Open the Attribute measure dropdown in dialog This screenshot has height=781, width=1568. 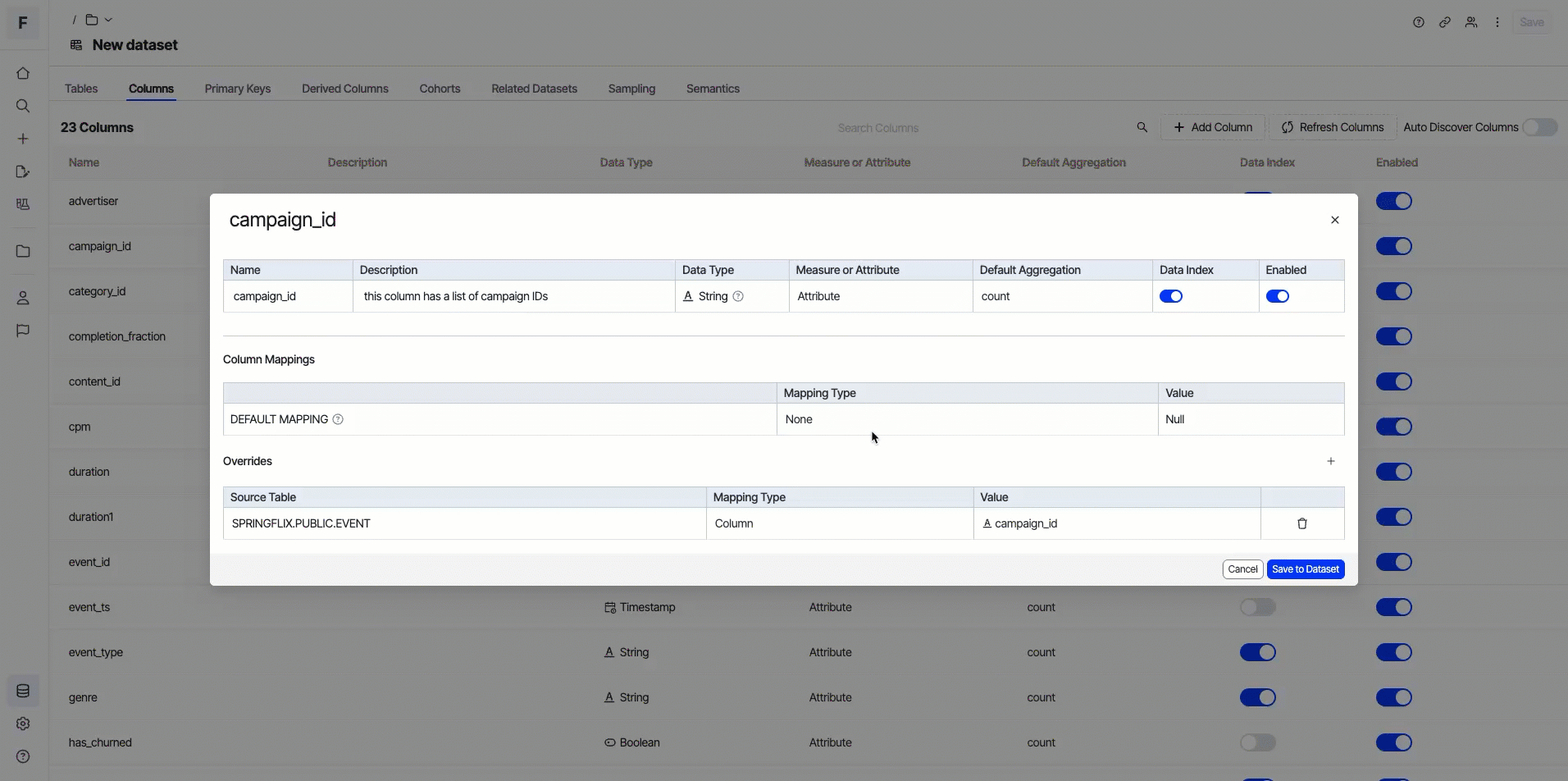(881, 296)
